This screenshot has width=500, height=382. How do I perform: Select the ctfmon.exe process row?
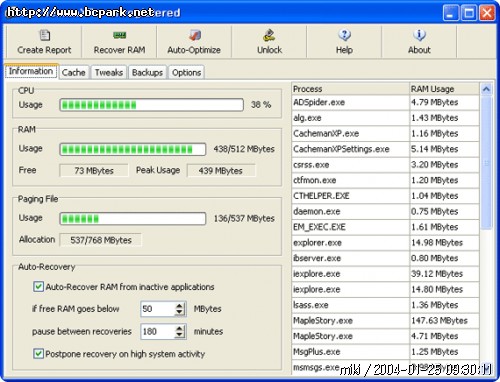tap(385, 180)
